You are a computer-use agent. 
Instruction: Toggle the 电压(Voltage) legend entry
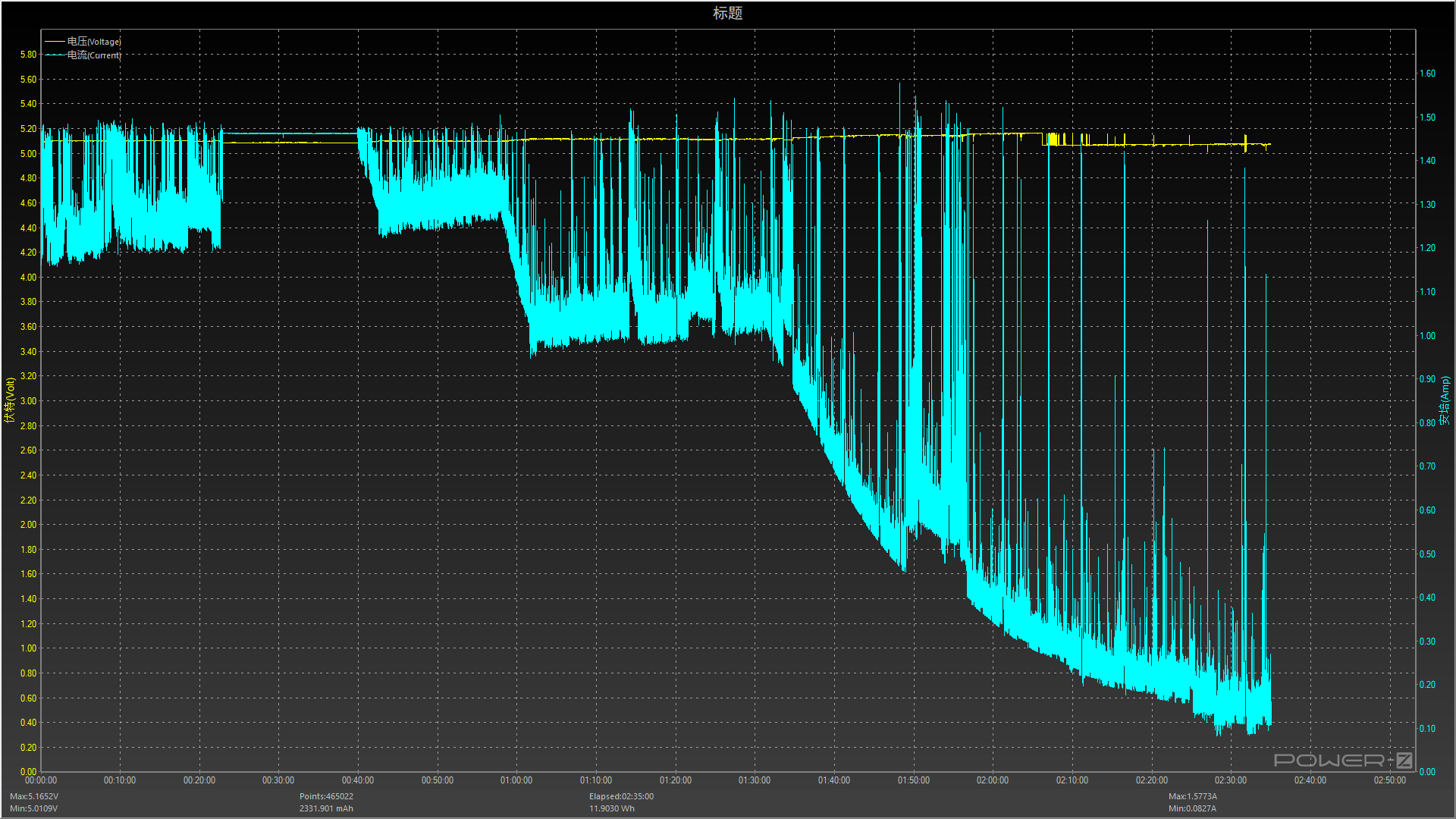[94, 42]
